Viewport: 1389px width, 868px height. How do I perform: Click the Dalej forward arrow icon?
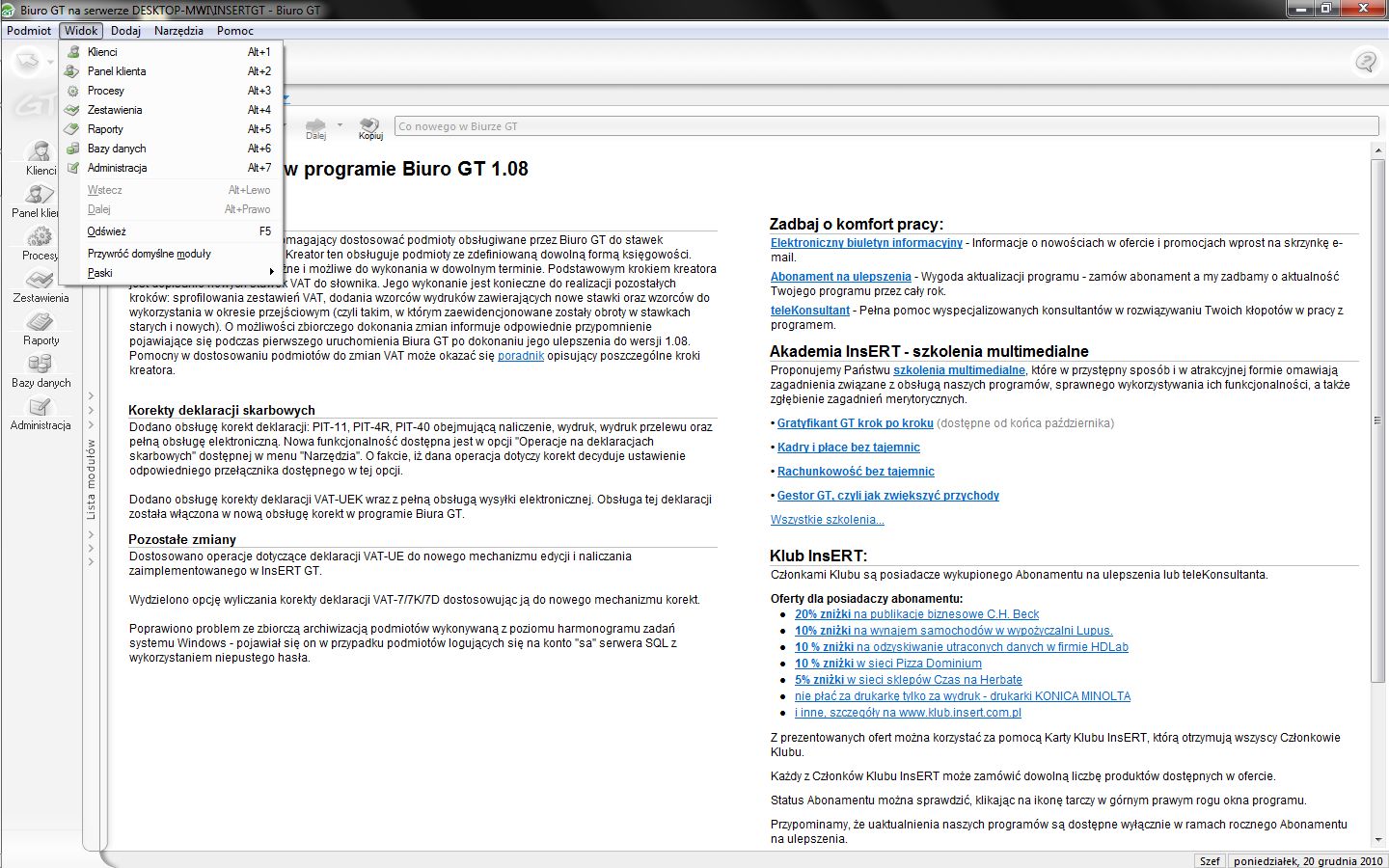click(315, 125)
